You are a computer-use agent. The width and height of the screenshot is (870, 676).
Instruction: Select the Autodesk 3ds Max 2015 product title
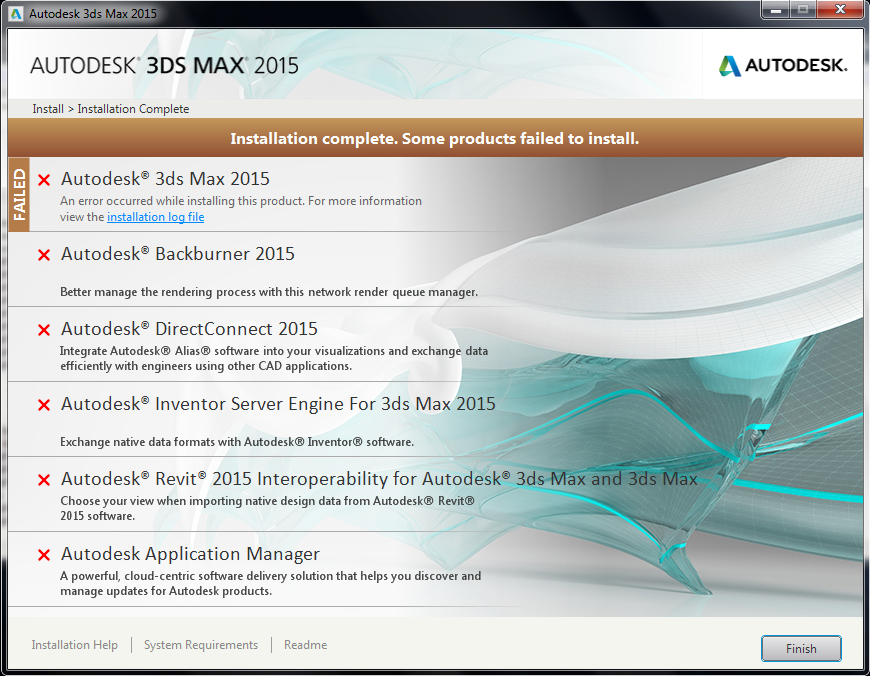click(x=165, y=179)
